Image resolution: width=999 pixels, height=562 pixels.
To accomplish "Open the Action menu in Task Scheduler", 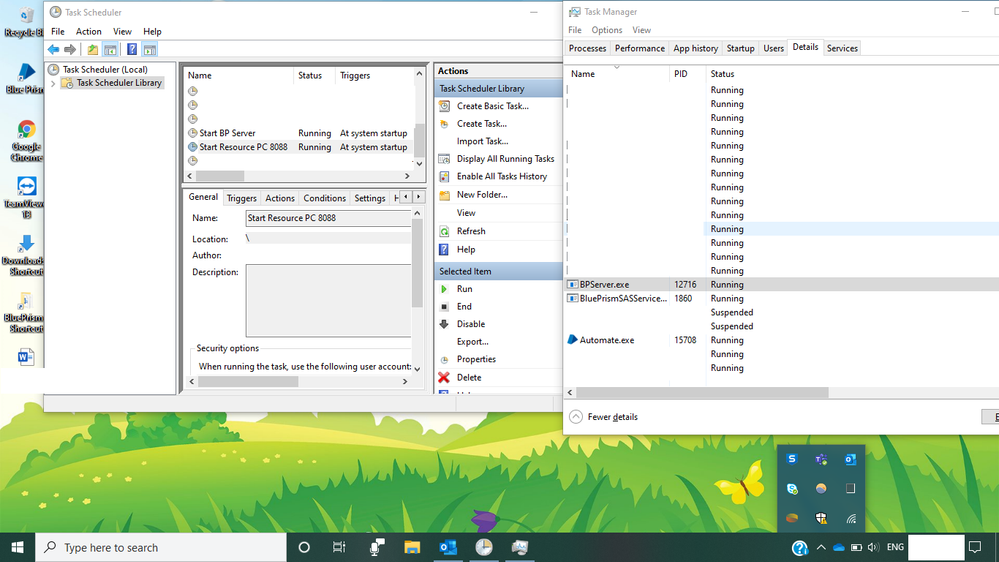I will click(89, 31).
